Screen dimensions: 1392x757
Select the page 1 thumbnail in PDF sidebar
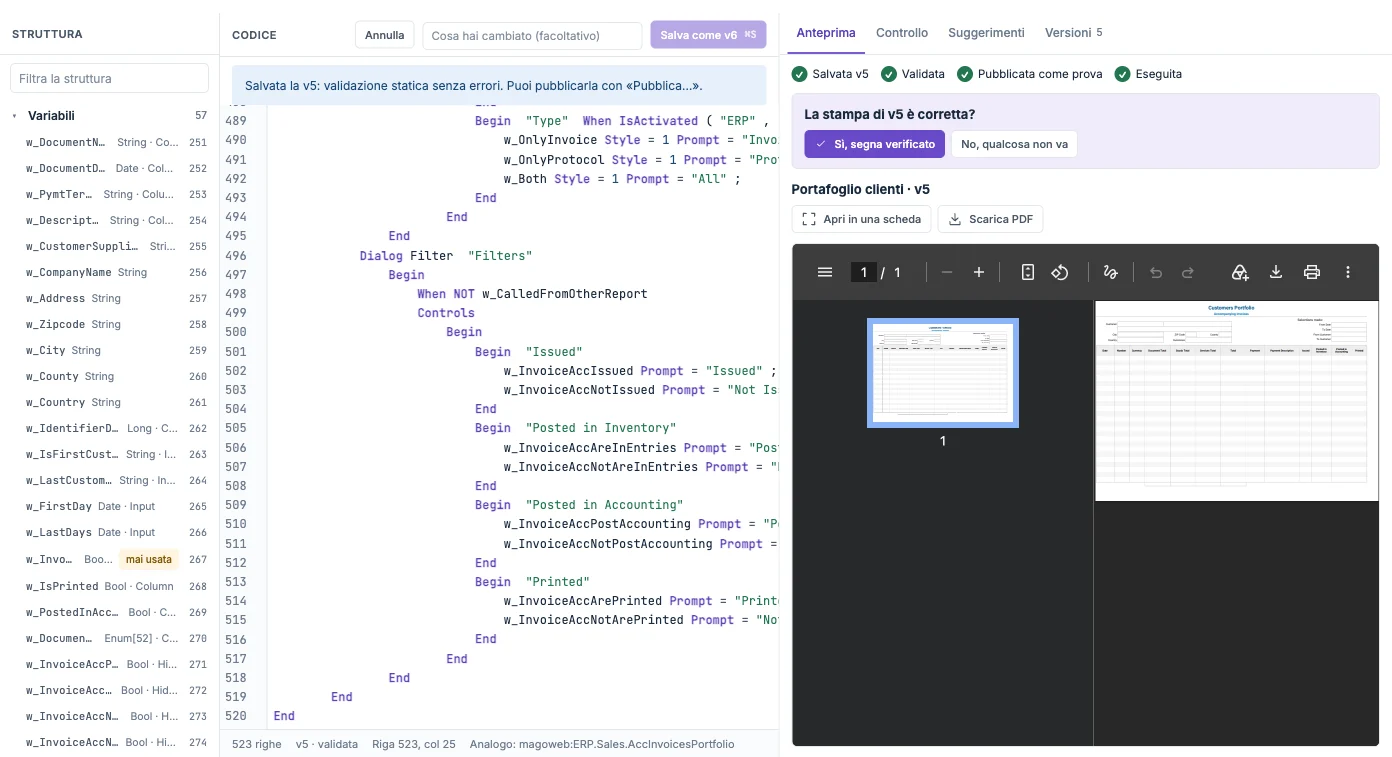point(942,373)
